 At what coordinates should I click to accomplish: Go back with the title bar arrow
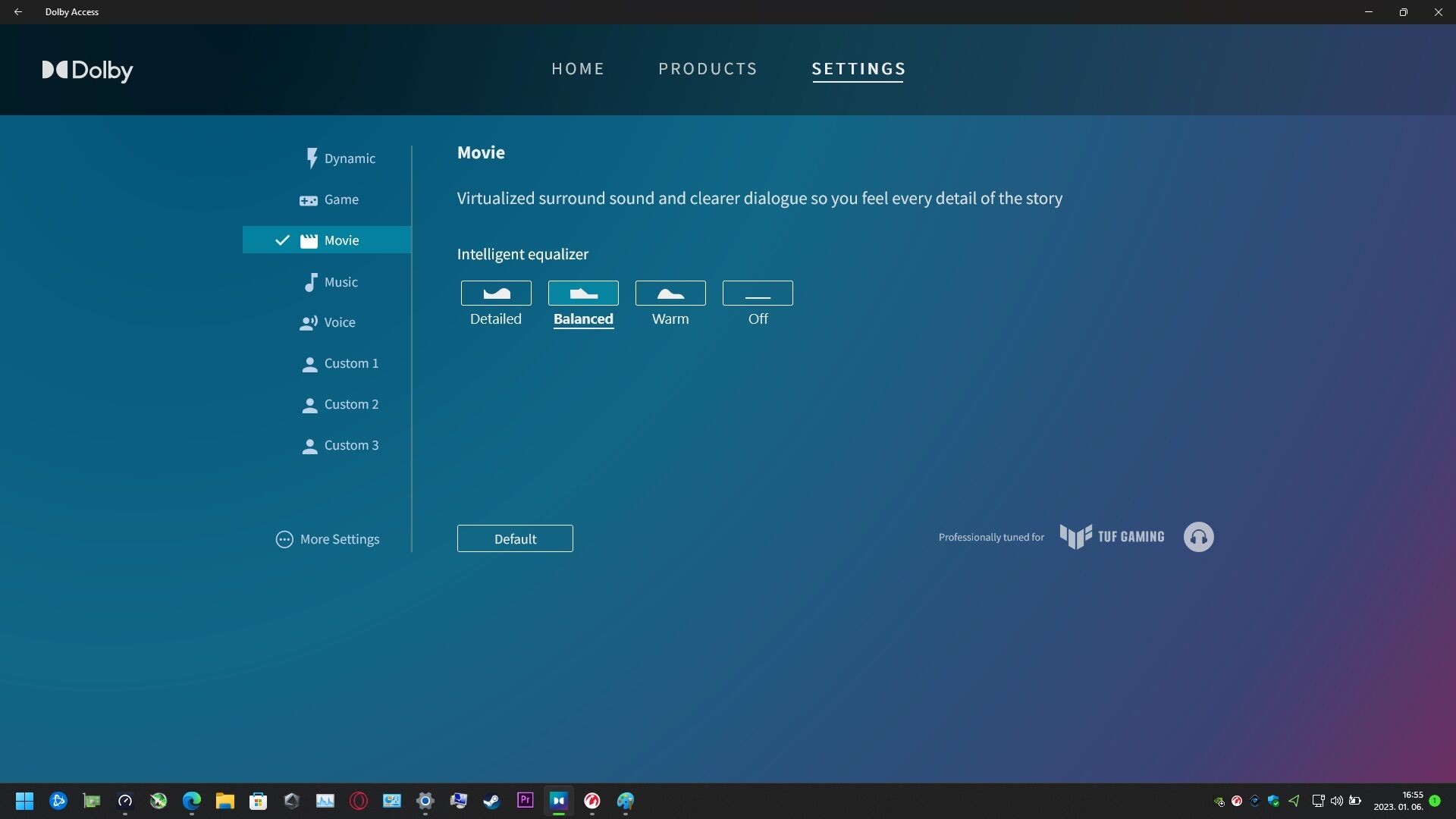tap(18, 12)
